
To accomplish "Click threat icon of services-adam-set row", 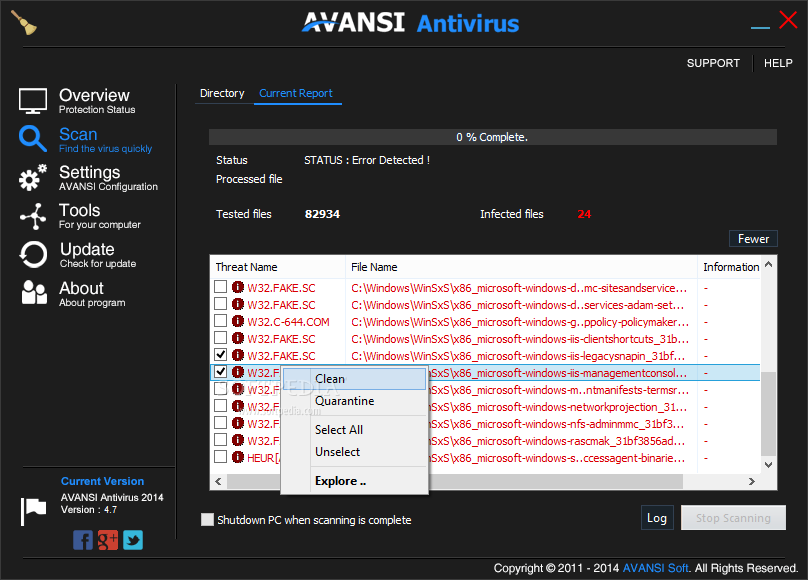I will pos(238,304).
